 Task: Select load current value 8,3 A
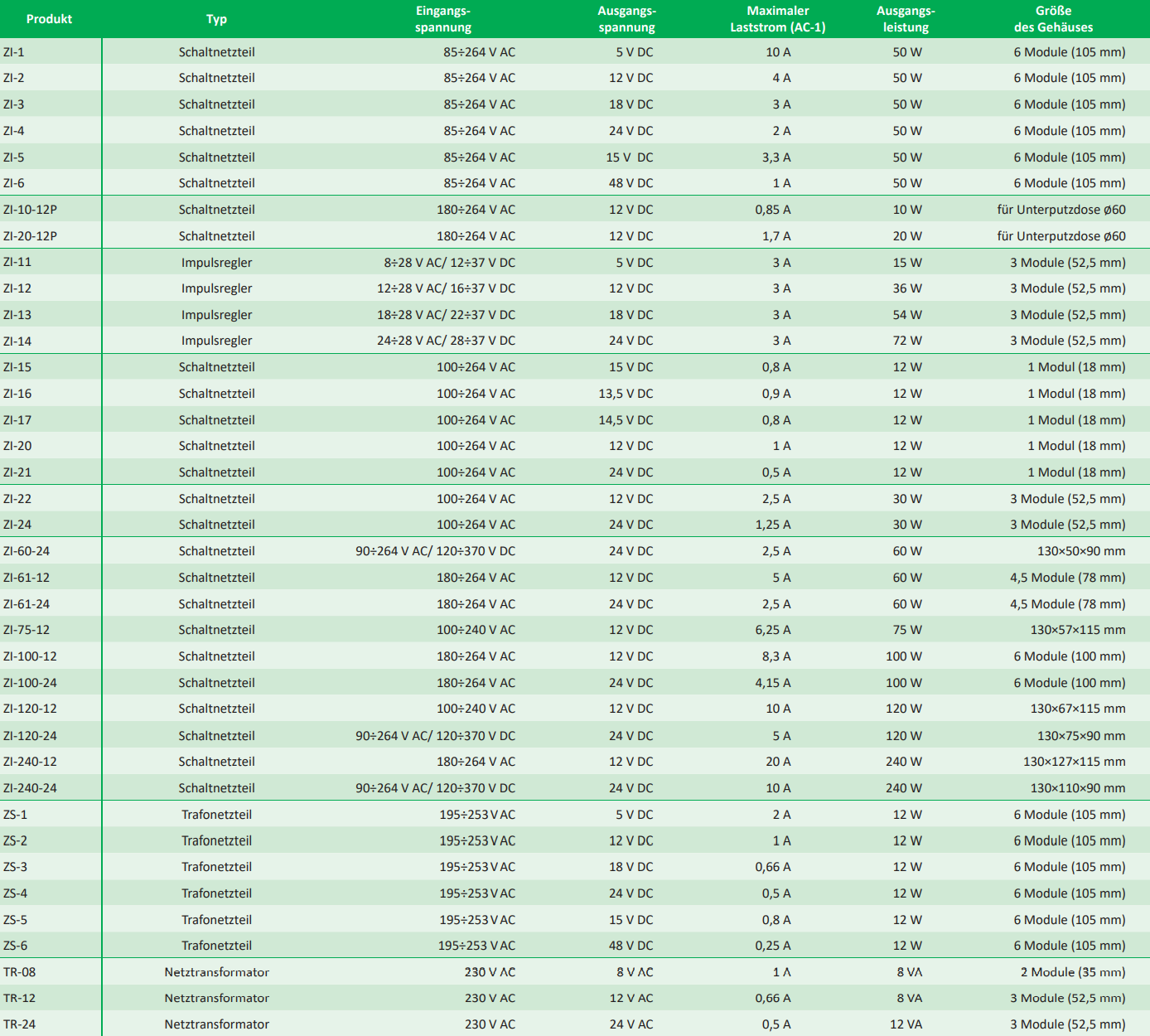[x=776, y=656]
